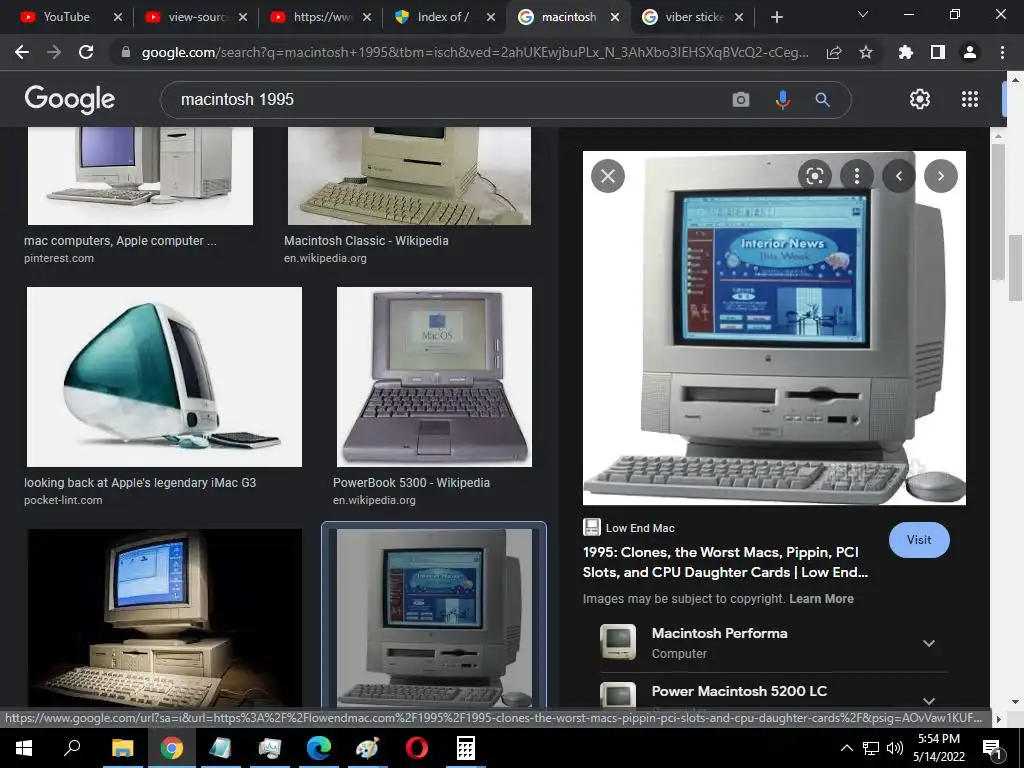Viewport: 1024px width, 768px height.
Task: Toggle the Chrome side panel icon
Action: coord(938,52)
